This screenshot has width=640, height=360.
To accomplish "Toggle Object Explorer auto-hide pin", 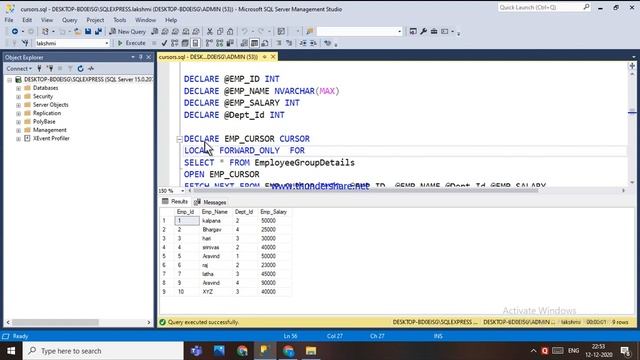I will pos(141,57).
